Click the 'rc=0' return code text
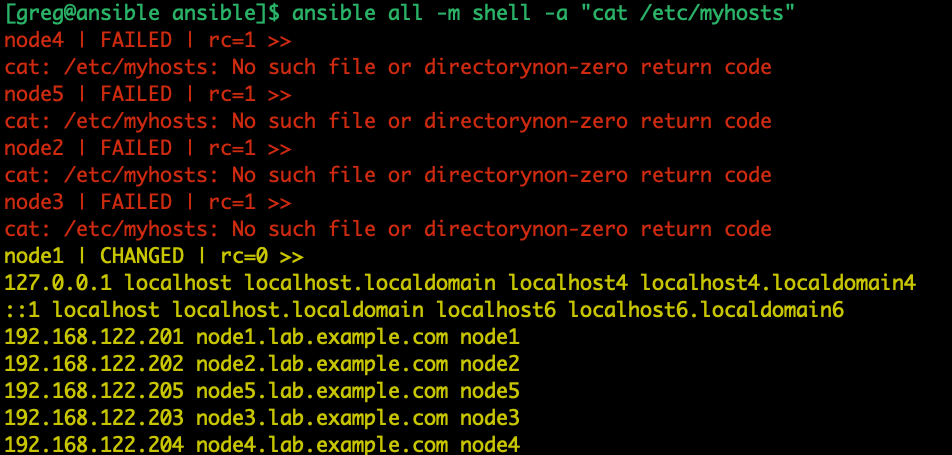The image size is (952, 455). tap(243, 256)
